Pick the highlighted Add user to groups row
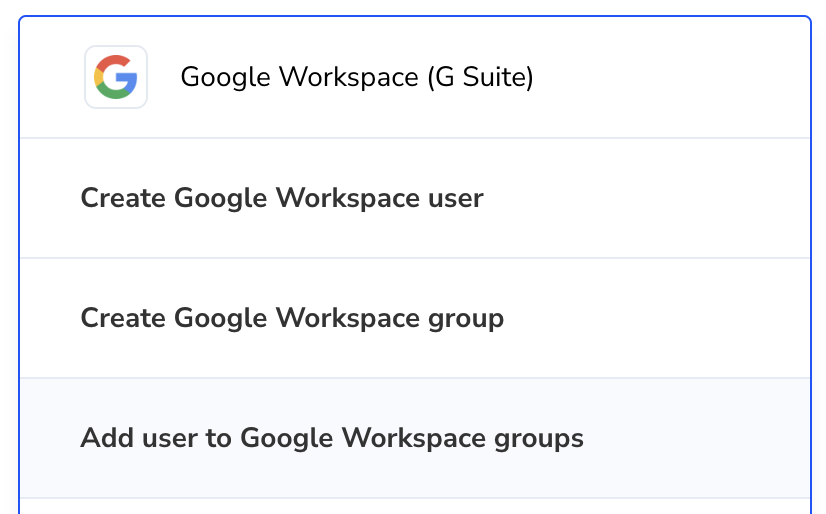 tap(415, 438)
